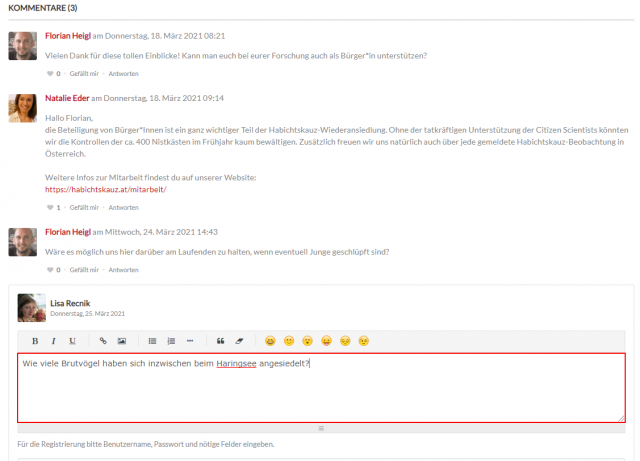Open the habichtskauz.at/mitarbeit link

click(x=106, y=189)
